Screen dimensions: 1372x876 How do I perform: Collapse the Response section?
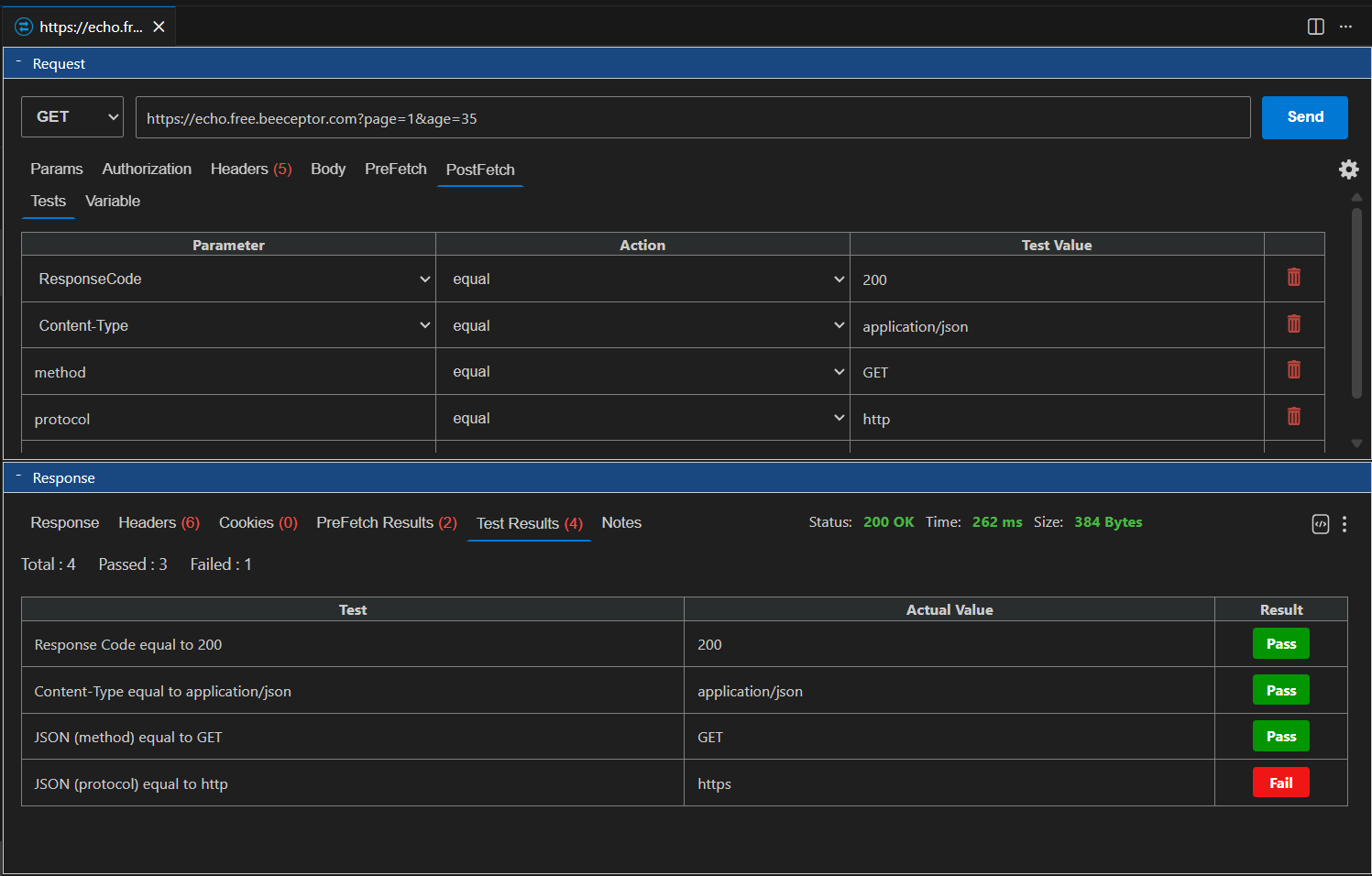[x=18, y=476]
